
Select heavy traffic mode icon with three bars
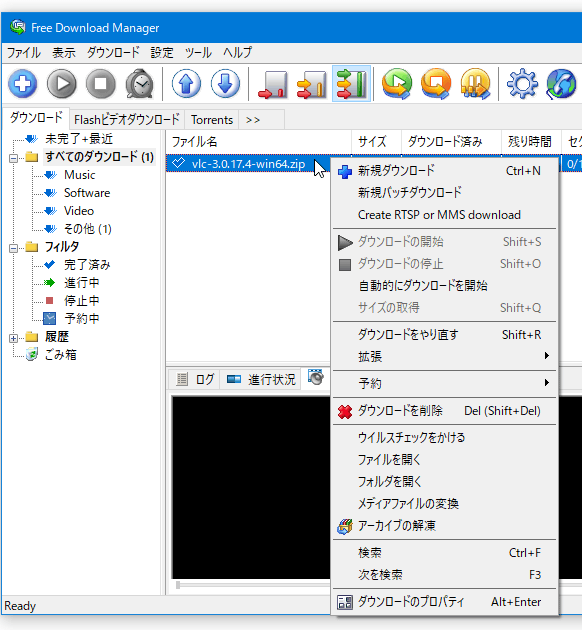click(351, 84)
